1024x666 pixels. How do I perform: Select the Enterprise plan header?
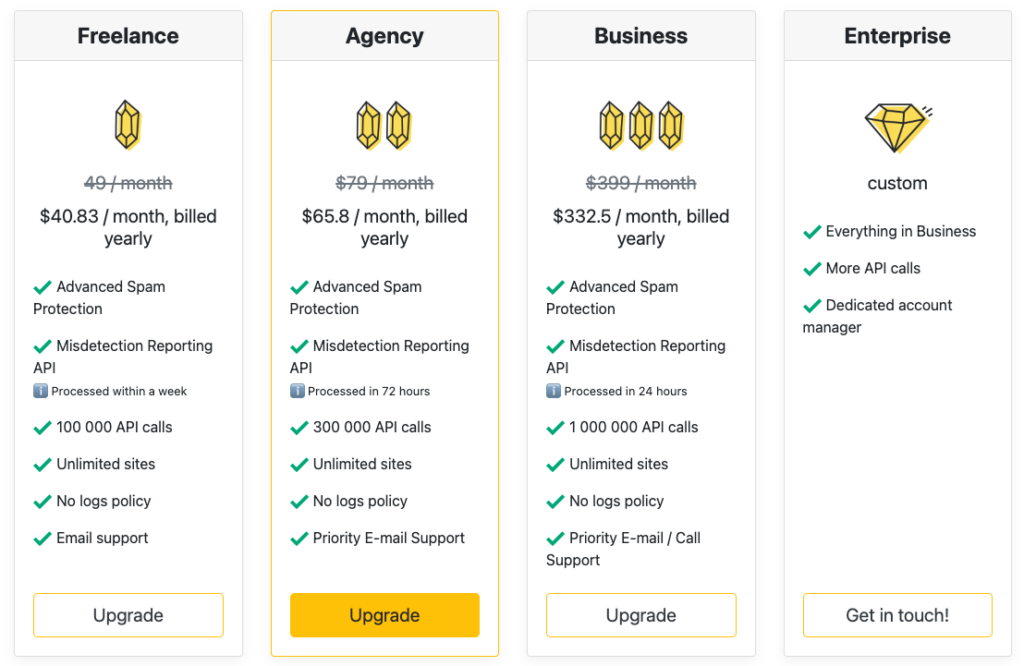click(x=897, y=36)
